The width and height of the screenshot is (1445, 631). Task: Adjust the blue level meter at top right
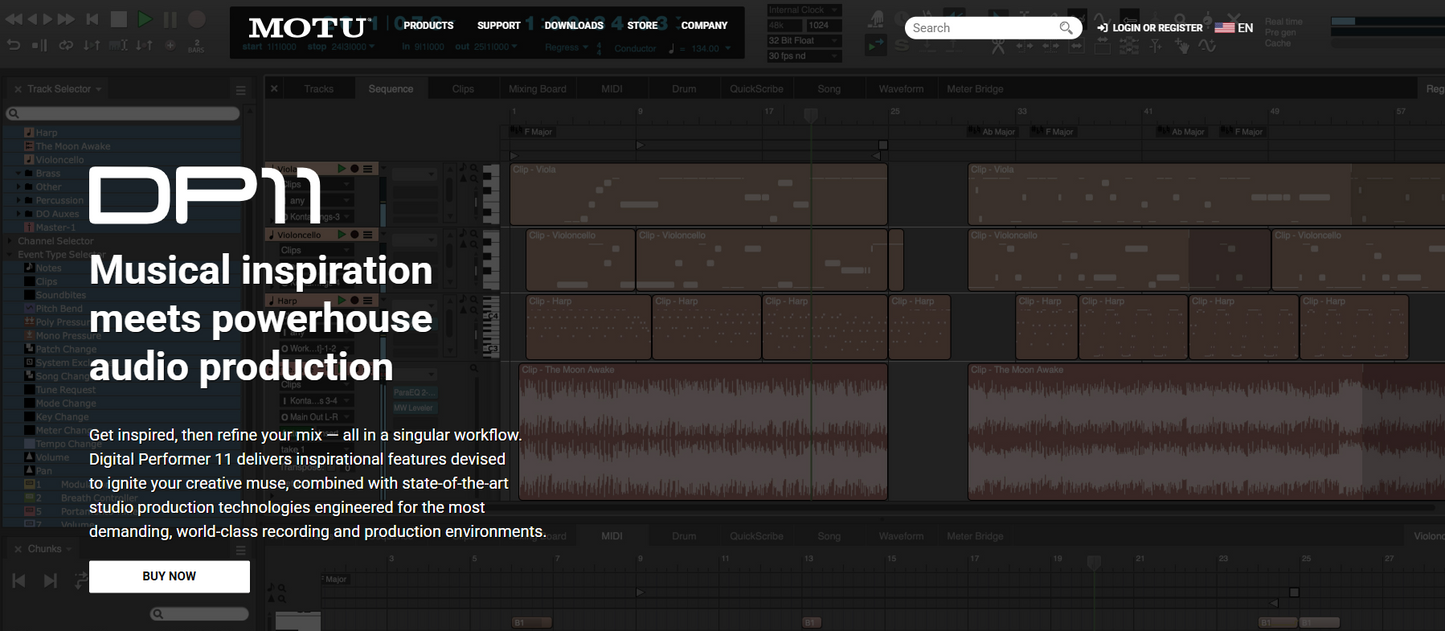tap(1343, 20)
